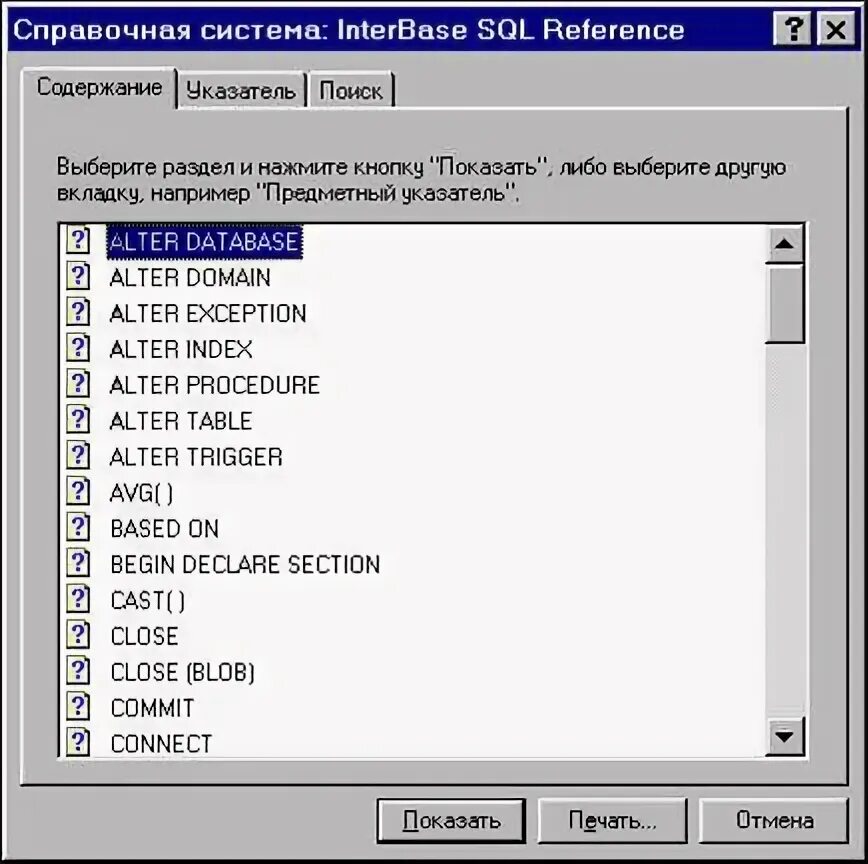This screenshot has width=868, height=864.
Task: Close the InterBase SQL Reference window
Action: point(835,29)
